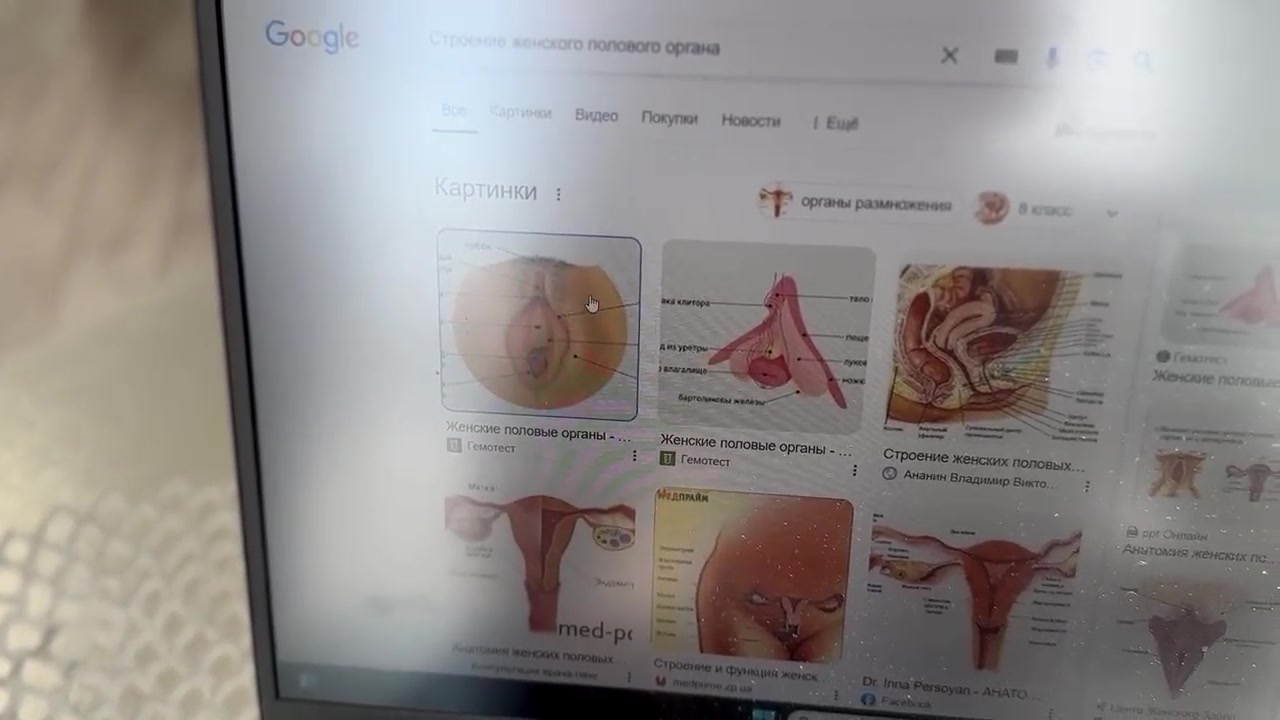1280x720 pixels.
Task: Expand the Ещё more options menu
Action: (x=836, y=123)
